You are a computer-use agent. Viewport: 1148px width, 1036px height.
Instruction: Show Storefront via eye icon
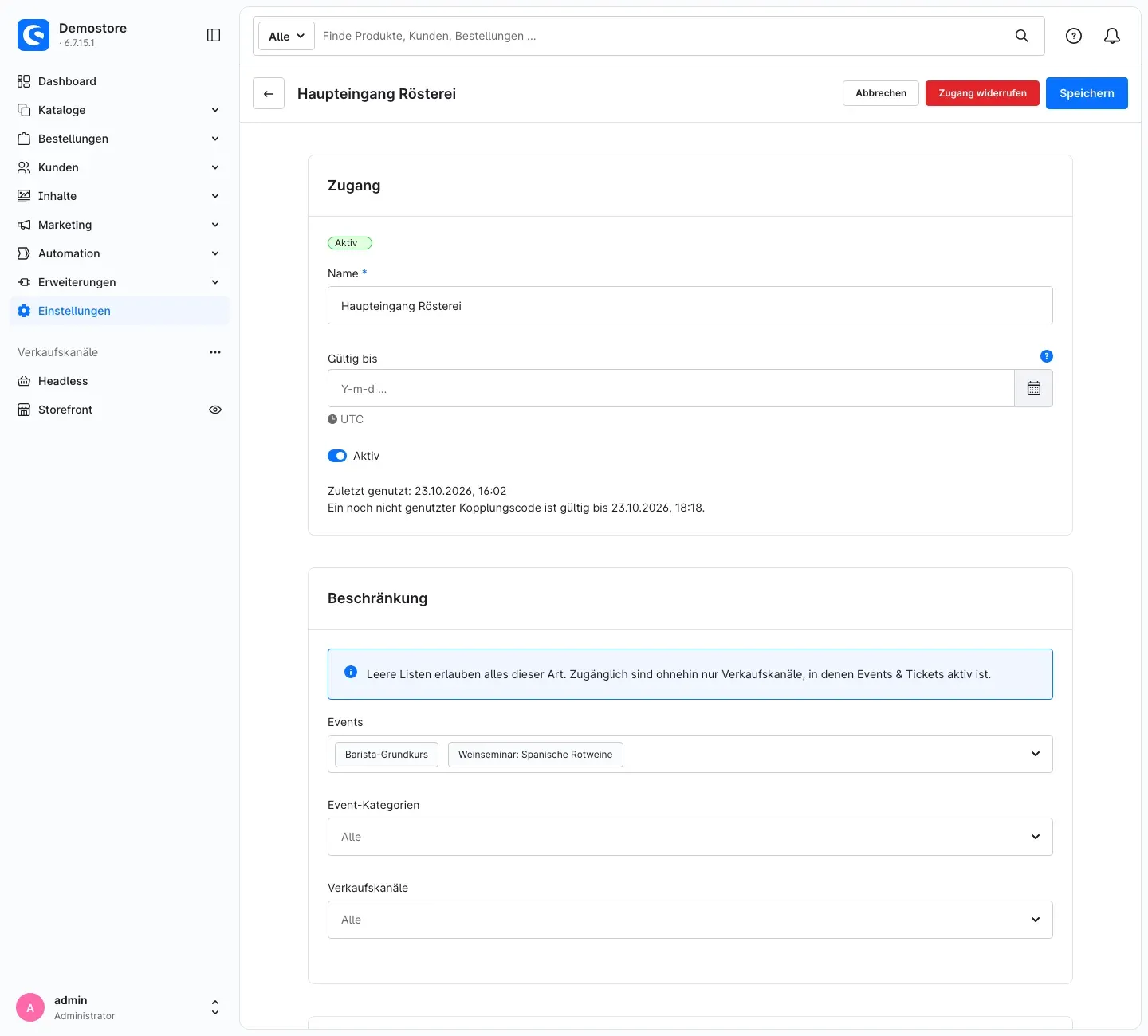(215, 410)
